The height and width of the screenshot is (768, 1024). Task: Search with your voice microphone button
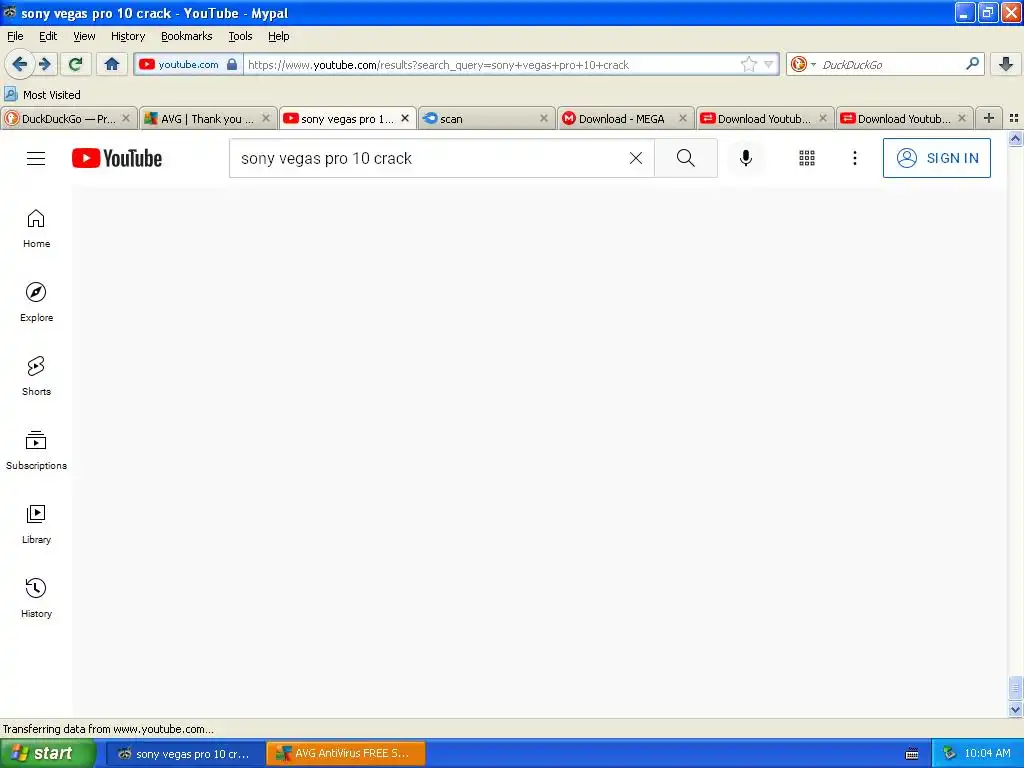[746, 158]
